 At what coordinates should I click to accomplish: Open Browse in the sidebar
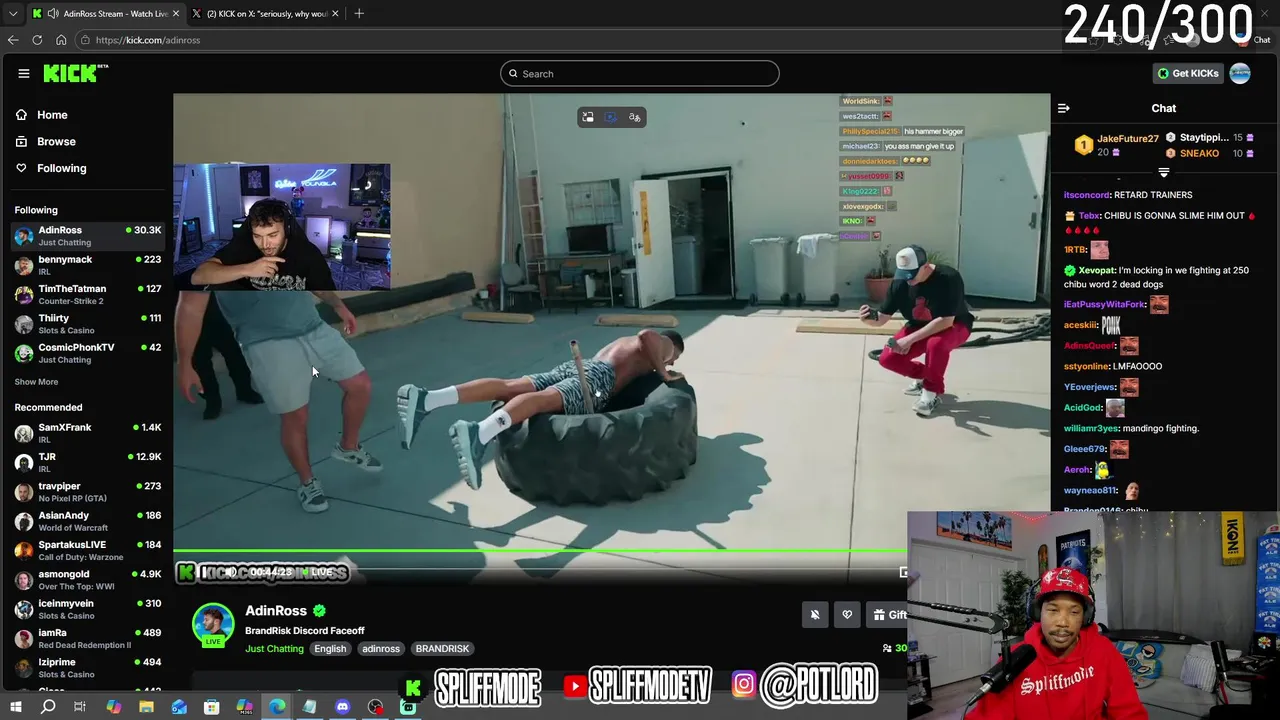(45, 142)
